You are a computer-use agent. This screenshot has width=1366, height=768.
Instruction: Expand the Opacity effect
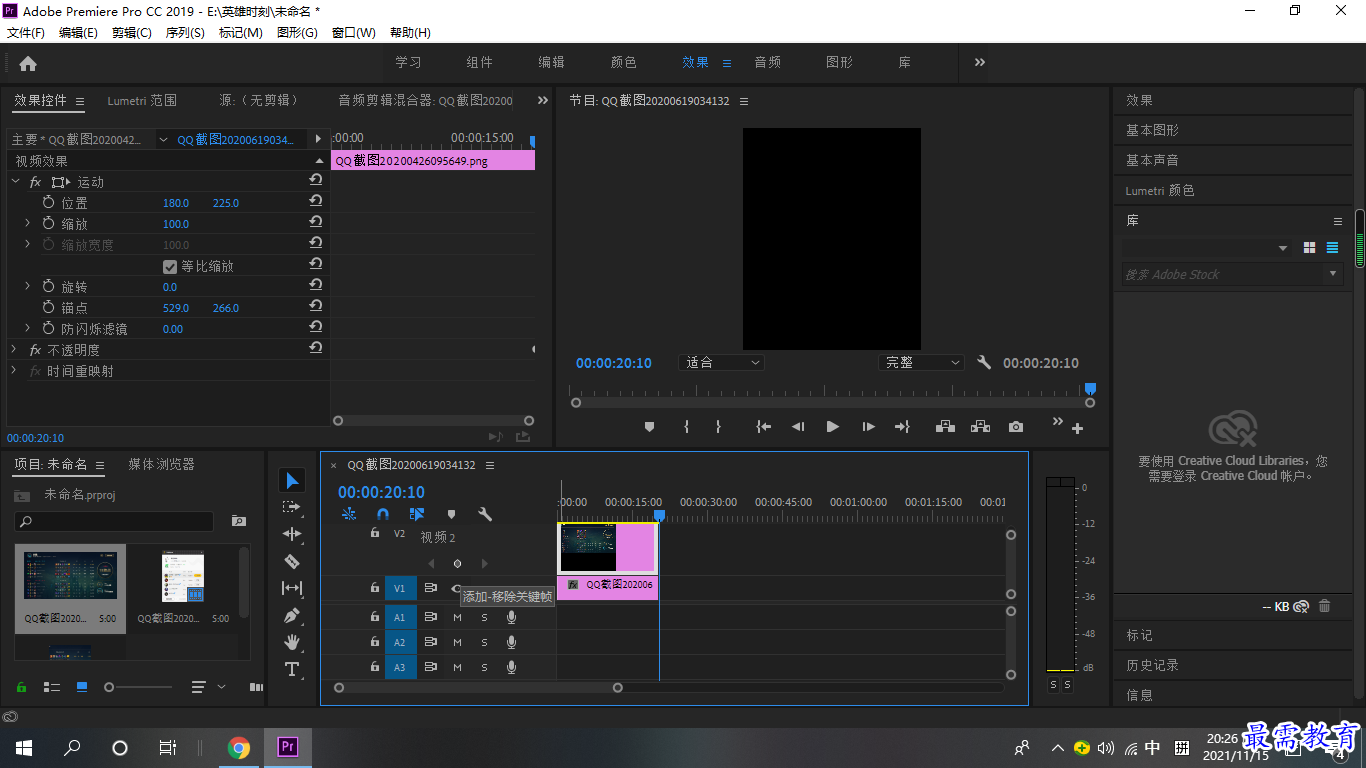[x=14, y=349]
